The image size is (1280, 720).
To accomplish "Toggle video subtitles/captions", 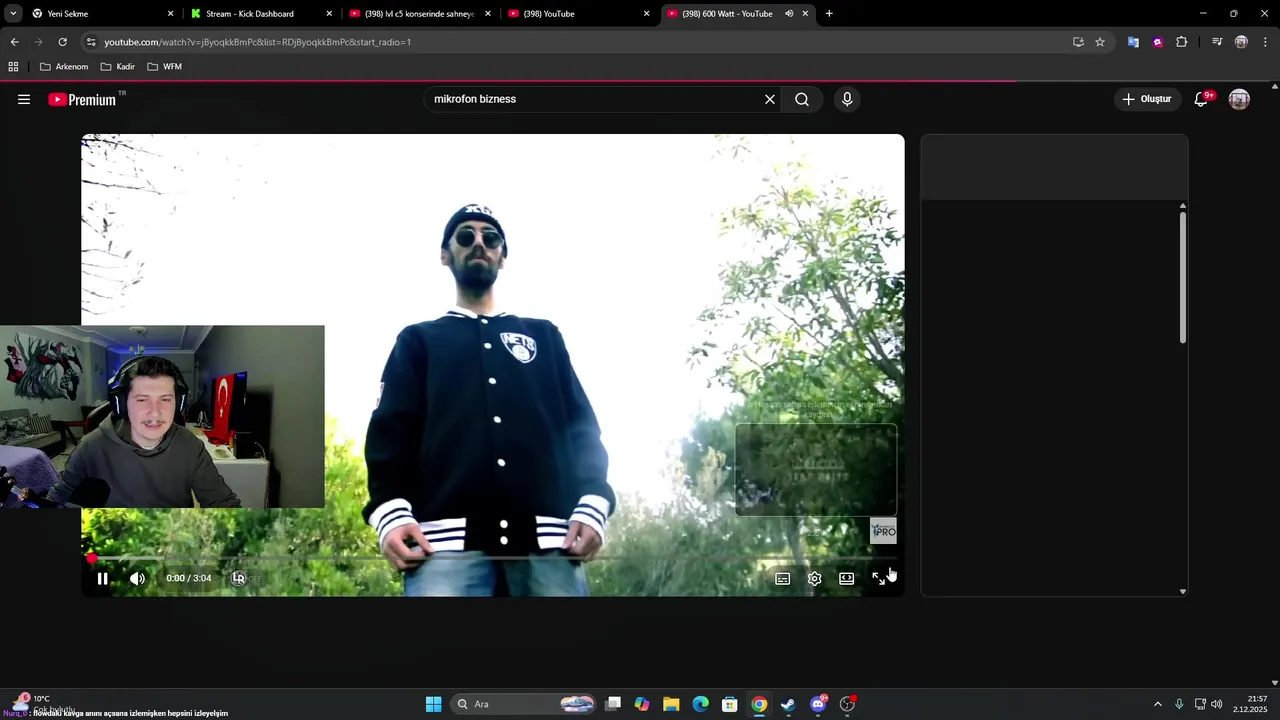I will (783, 578).
